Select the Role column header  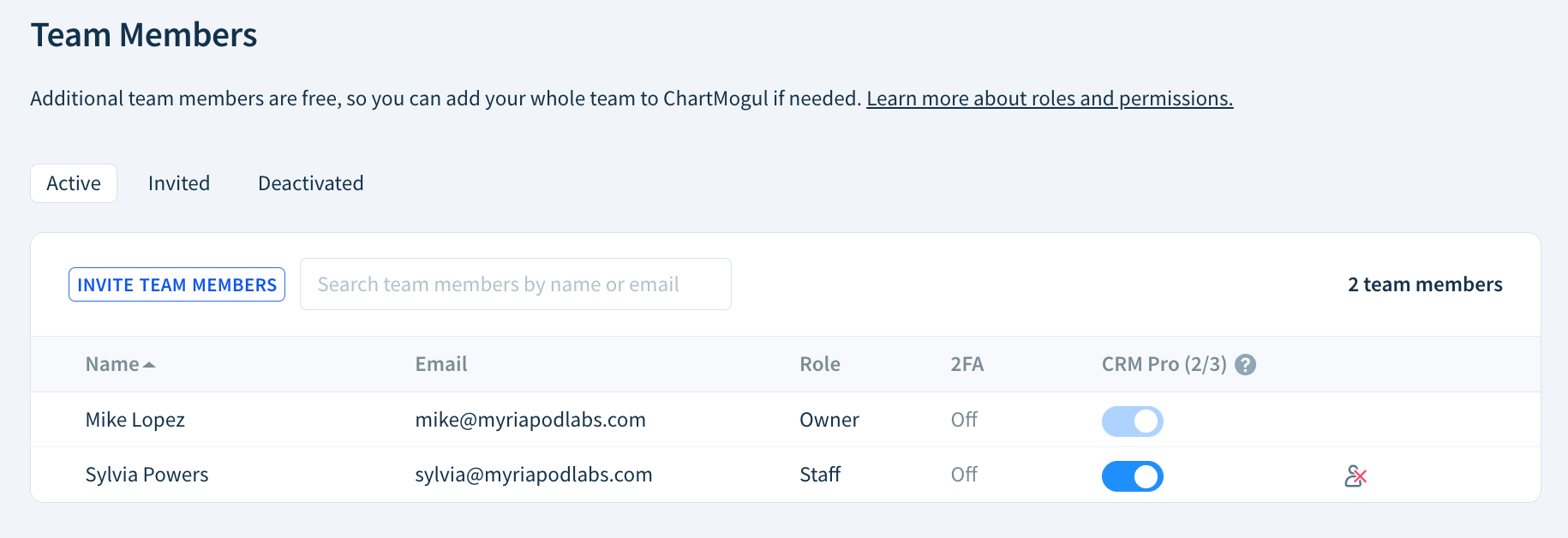pyautogui.click(x=819, y=363)
